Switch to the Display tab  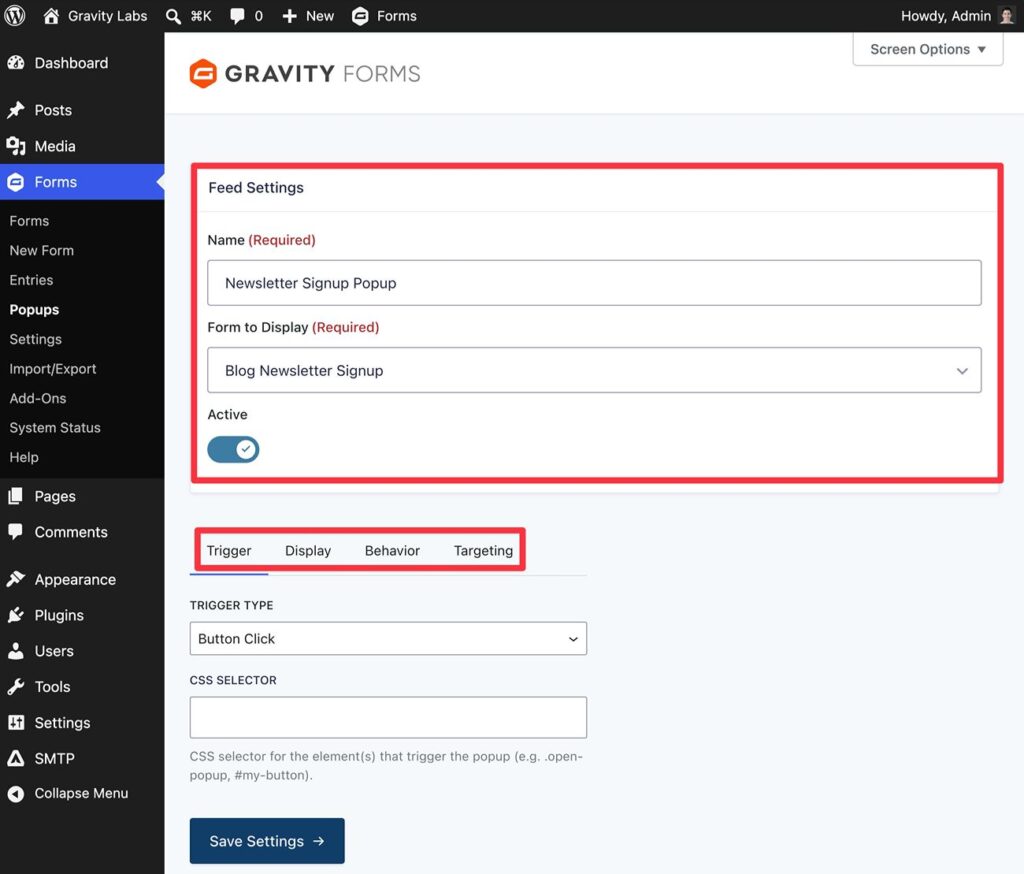[x=308, y=551]
